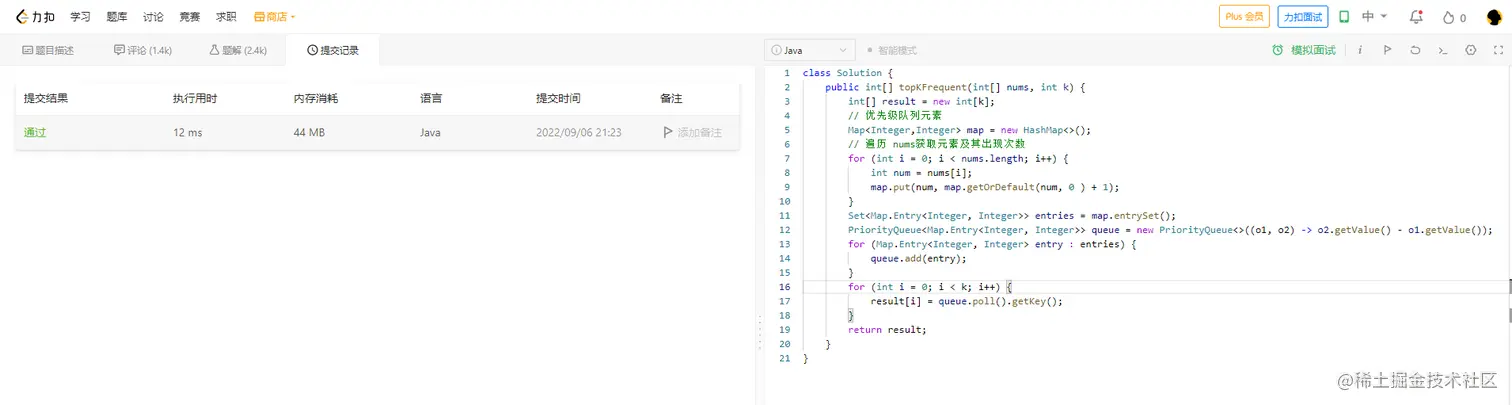
Task: Click the Plus 会员 button
Action: click(1244, 17)
